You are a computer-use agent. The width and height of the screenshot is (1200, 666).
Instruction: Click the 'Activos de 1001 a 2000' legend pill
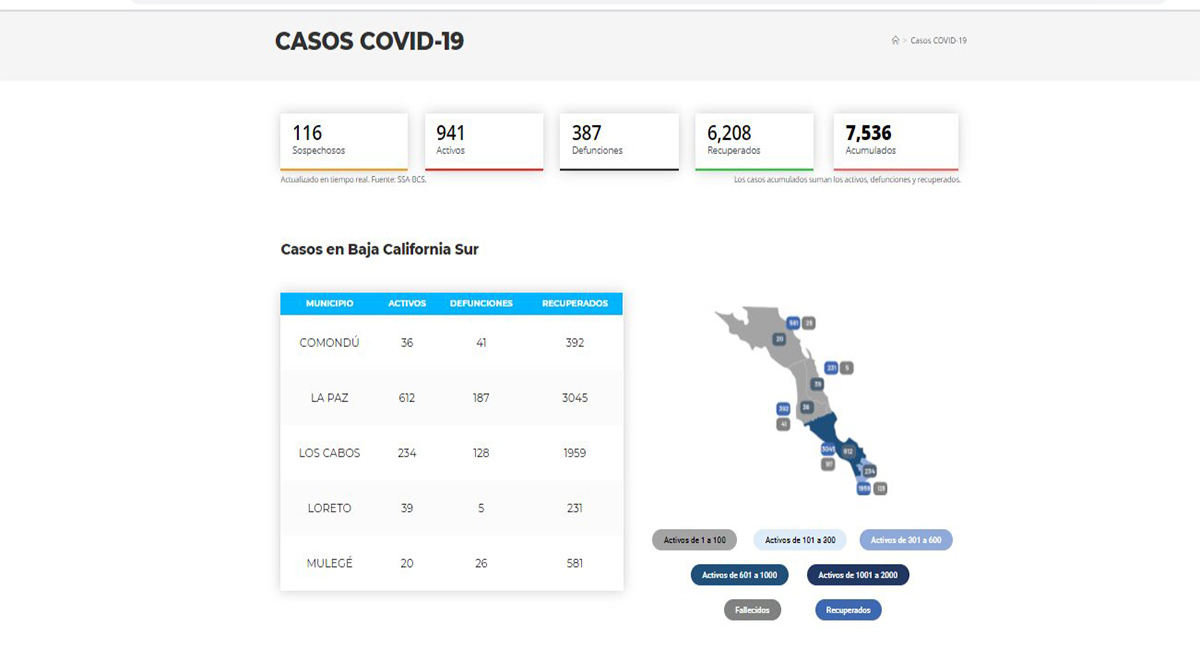[x=859, y=575]
